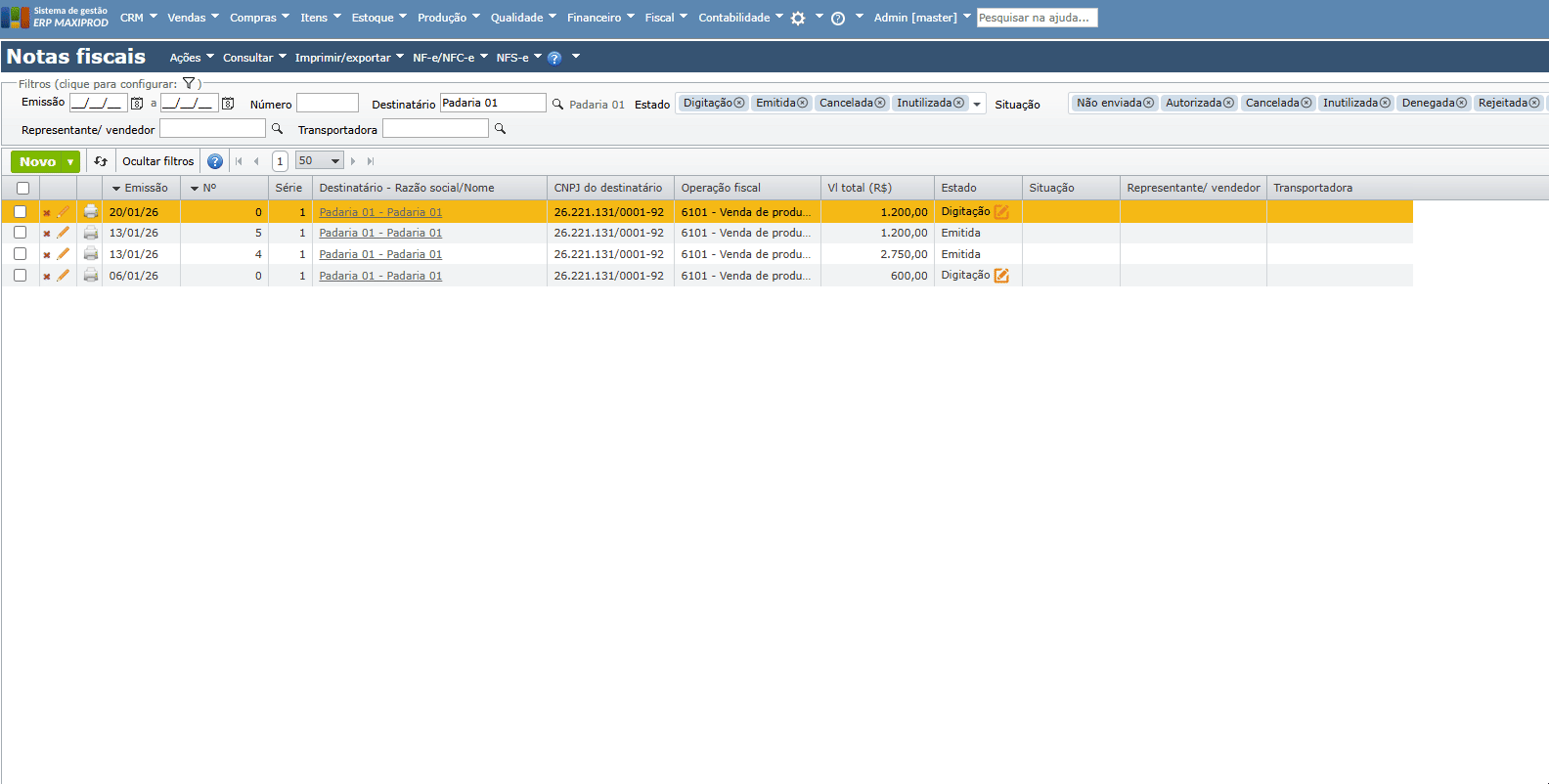Check the row checkbox for nota 4

[20, 254]
